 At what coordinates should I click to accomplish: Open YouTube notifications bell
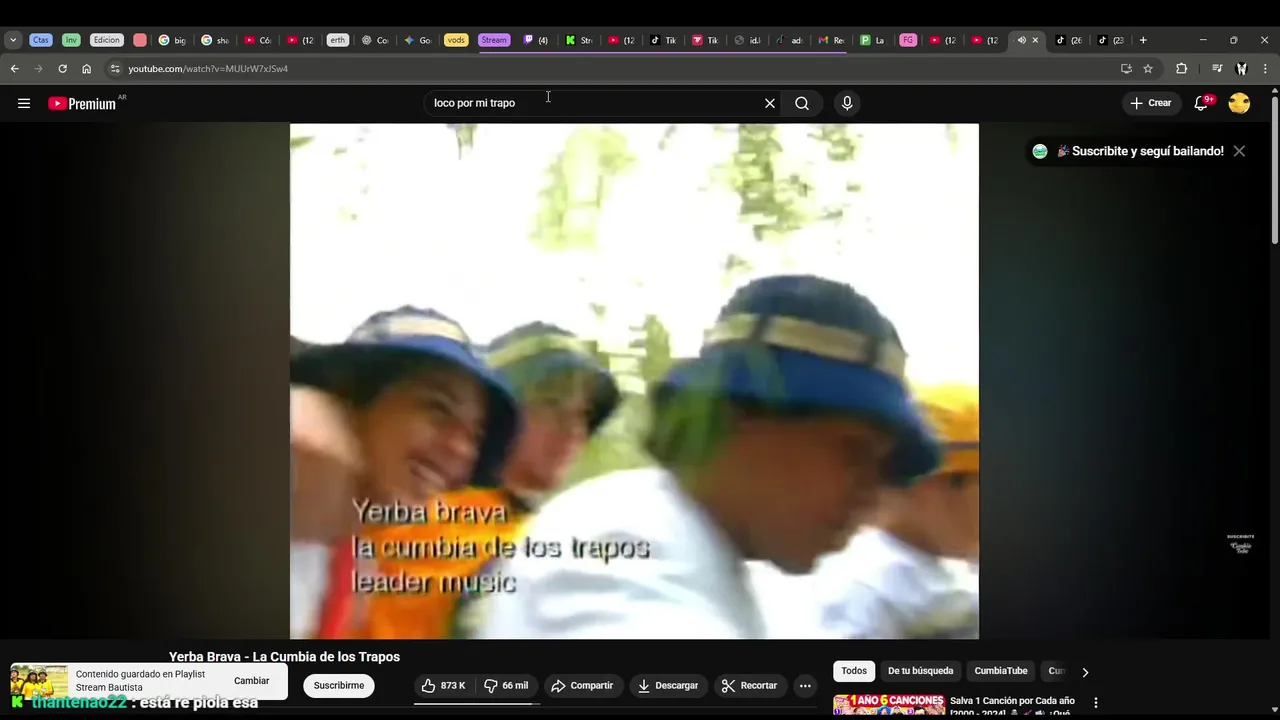(x=1202, y=103)
